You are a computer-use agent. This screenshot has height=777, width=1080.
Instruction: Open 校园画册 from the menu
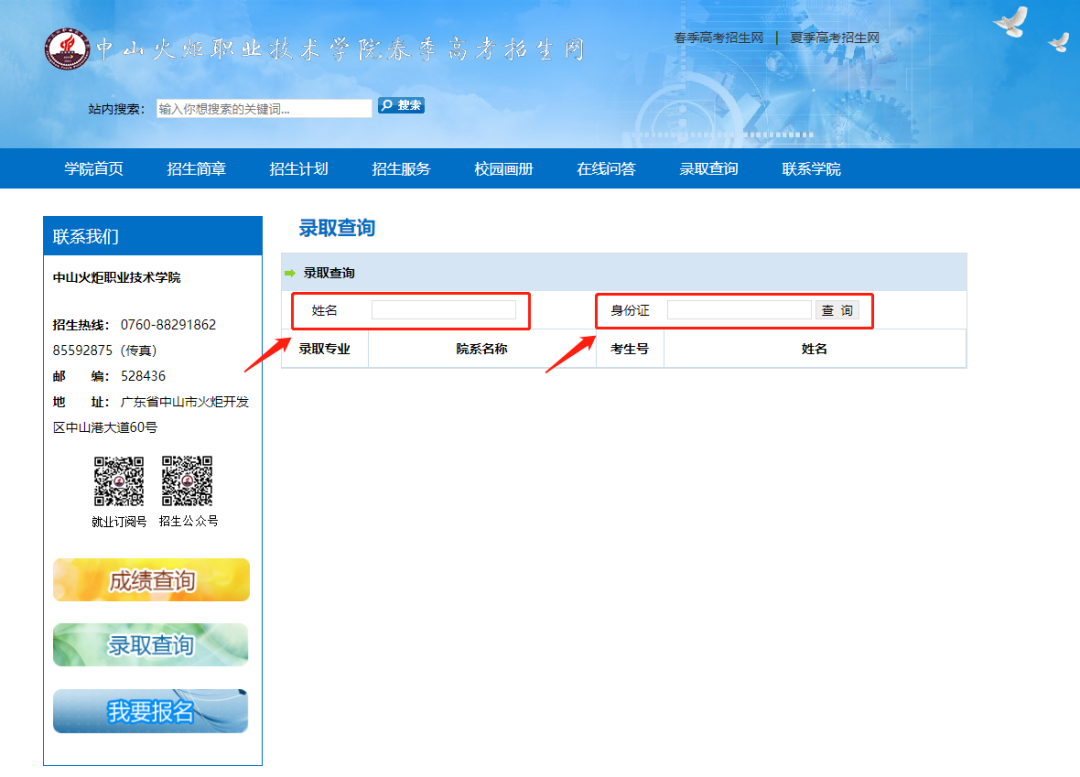[x=502, y=168]
